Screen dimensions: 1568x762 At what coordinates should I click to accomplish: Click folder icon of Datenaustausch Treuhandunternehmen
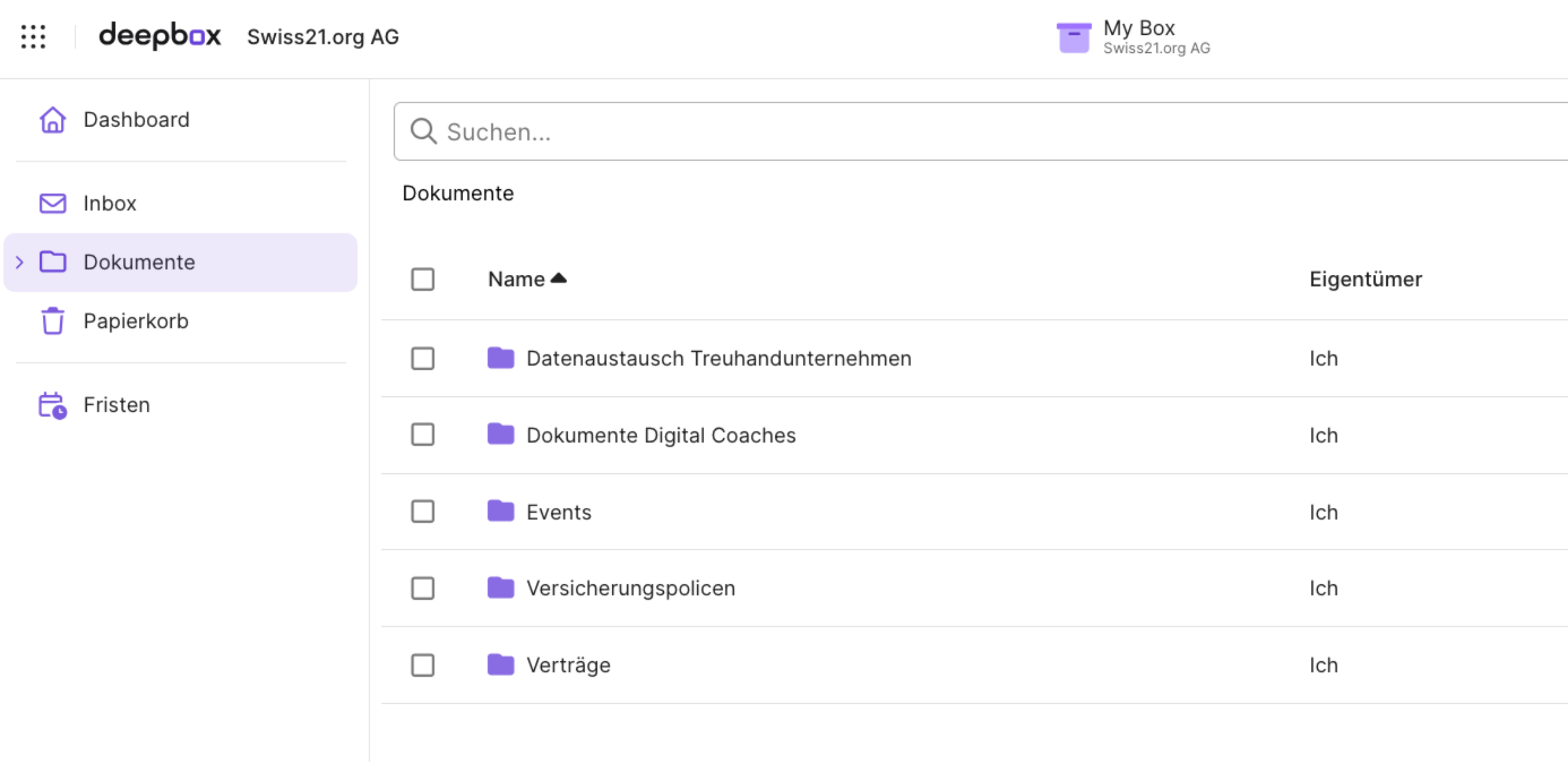tap(501, 358)
